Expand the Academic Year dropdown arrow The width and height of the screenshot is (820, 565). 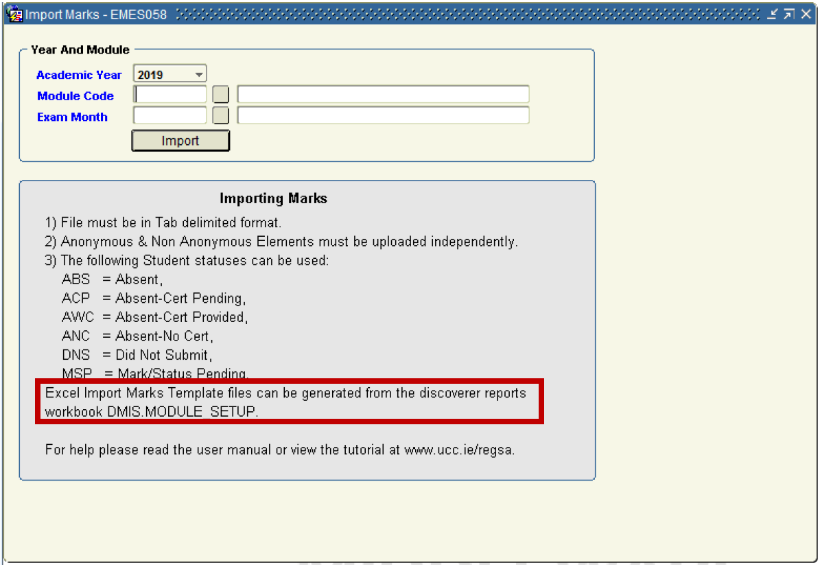coord(199,75)
